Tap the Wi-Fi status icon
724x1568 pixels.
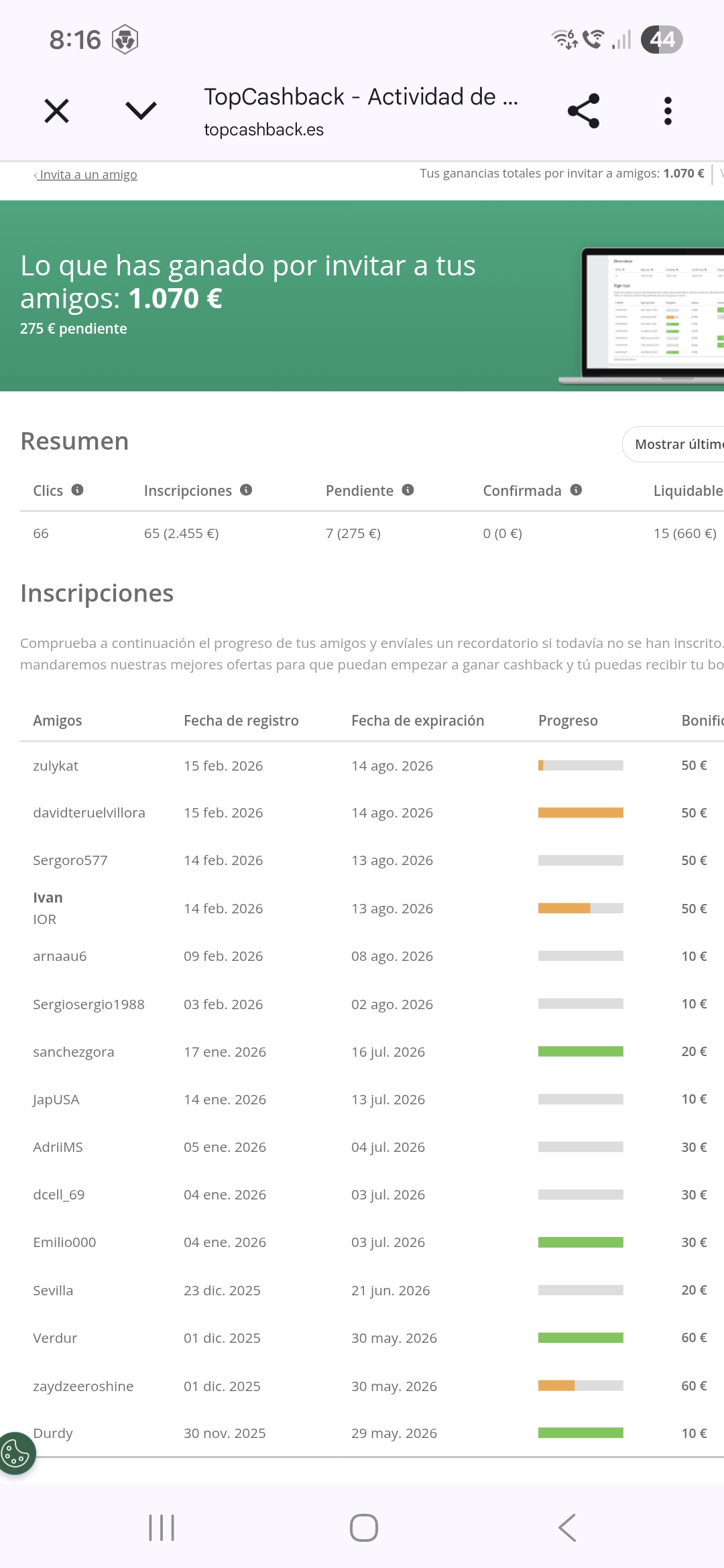click(564, 40)
